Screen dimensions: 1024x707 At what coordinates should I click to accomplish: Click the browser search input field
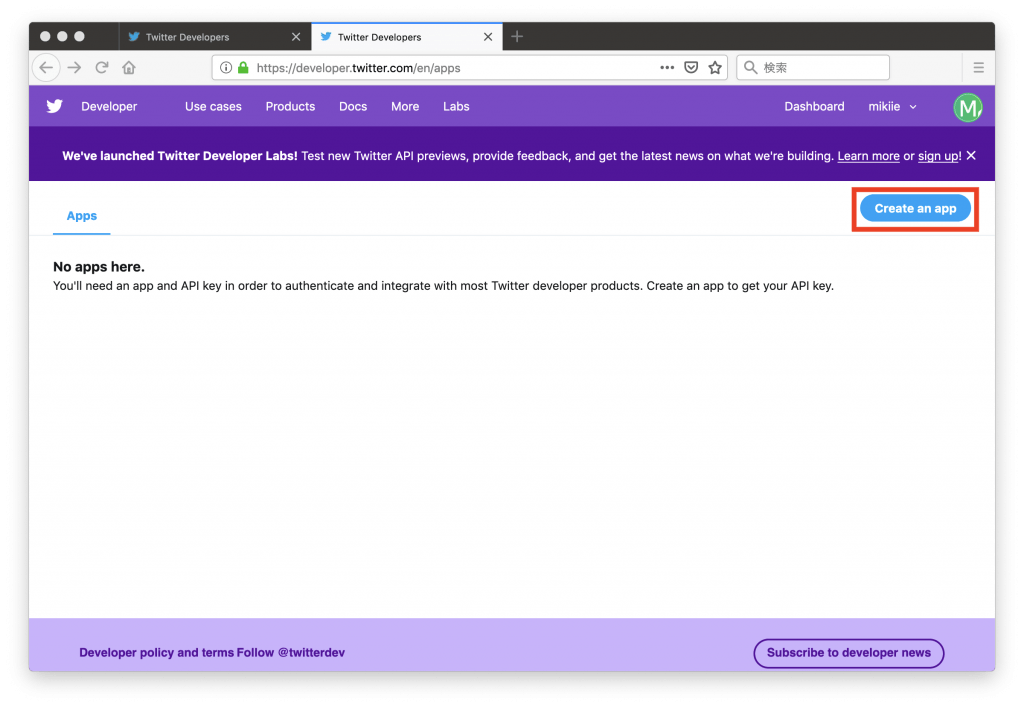click(822, 68)
